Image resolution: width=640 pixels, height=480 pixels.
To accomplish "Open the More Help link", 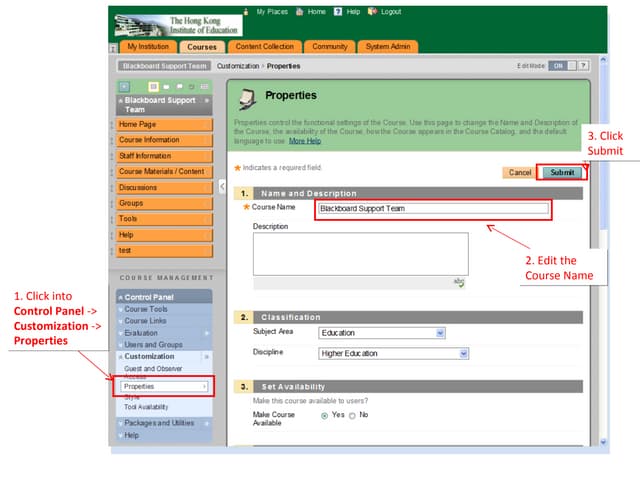I will (x=305, y=141).
